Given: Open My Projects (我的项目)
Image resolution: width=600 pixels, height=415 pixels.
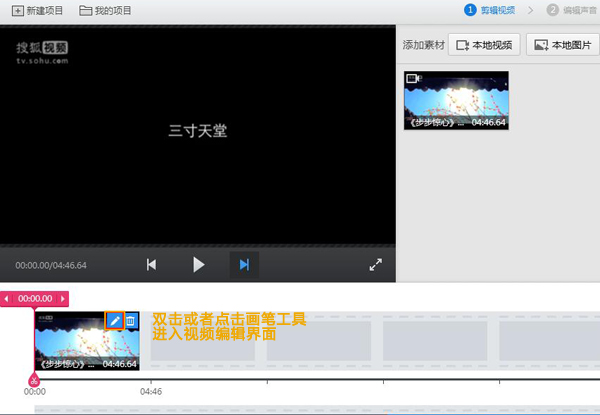Looking at the screenshot, I should point(105,10).
